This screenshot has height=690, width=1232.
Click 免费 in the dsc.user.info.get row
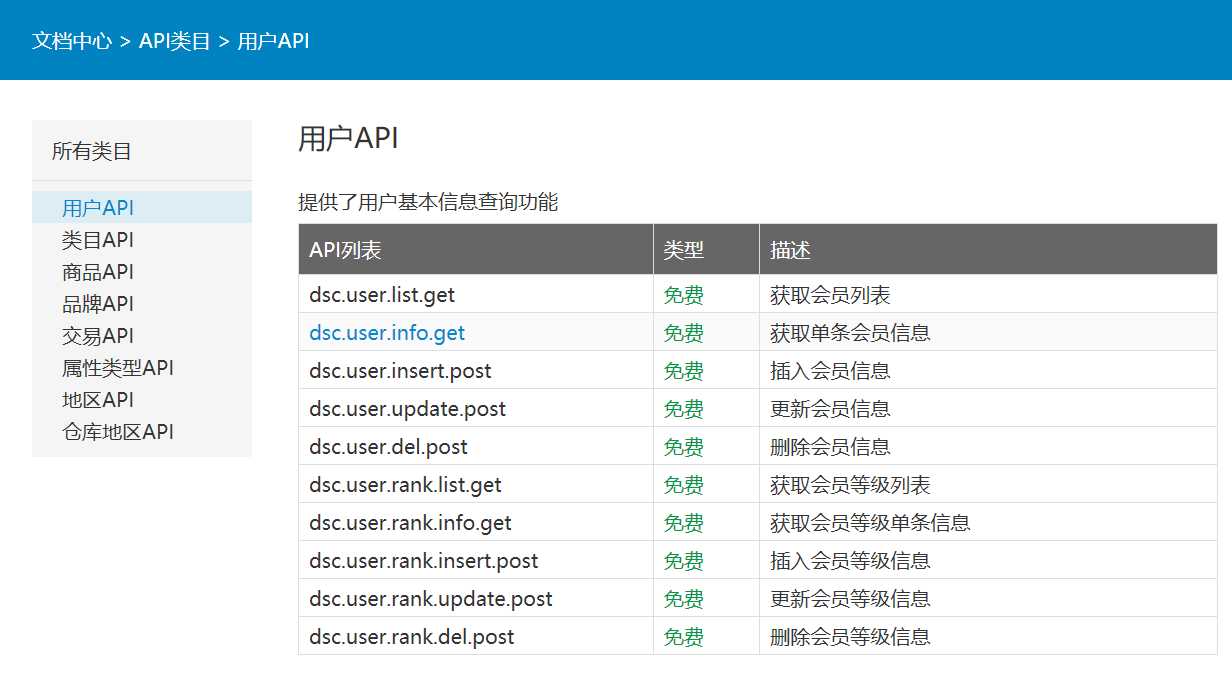point(684,333)
